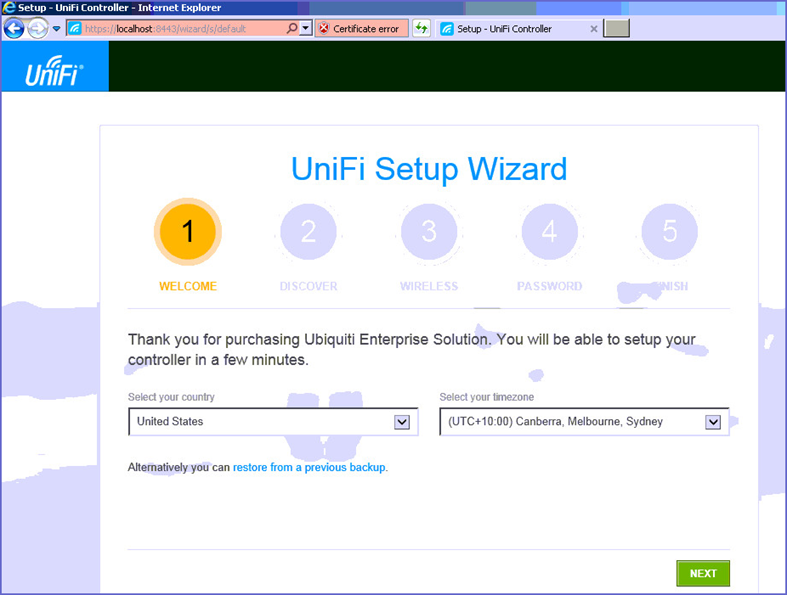
Task: Expand the address bar autocomplete dropdown
Action: [x=306, y=29]
